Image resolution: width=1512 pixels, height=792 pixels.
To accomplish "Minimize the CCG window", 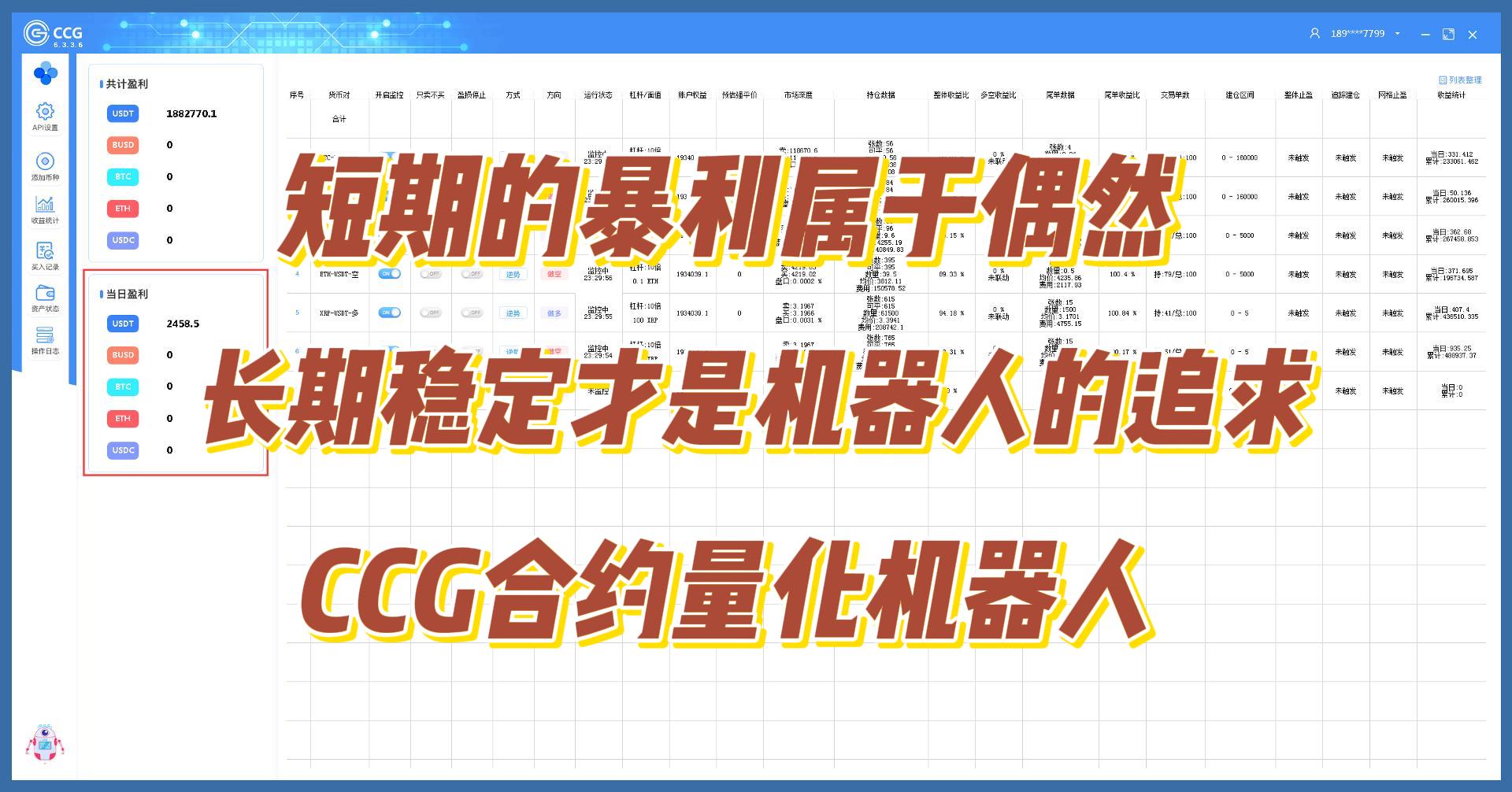I will point(1425,35).
